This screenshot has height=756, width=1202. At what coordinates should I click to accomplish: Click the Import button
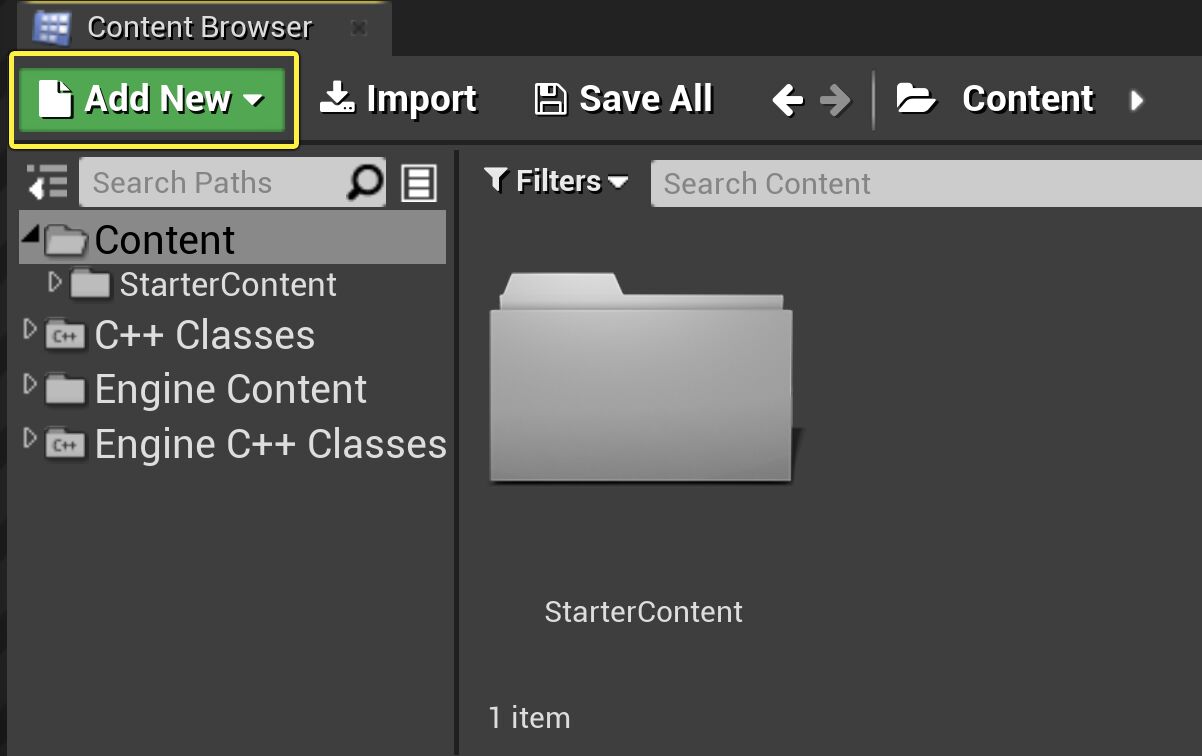point(398,99)
